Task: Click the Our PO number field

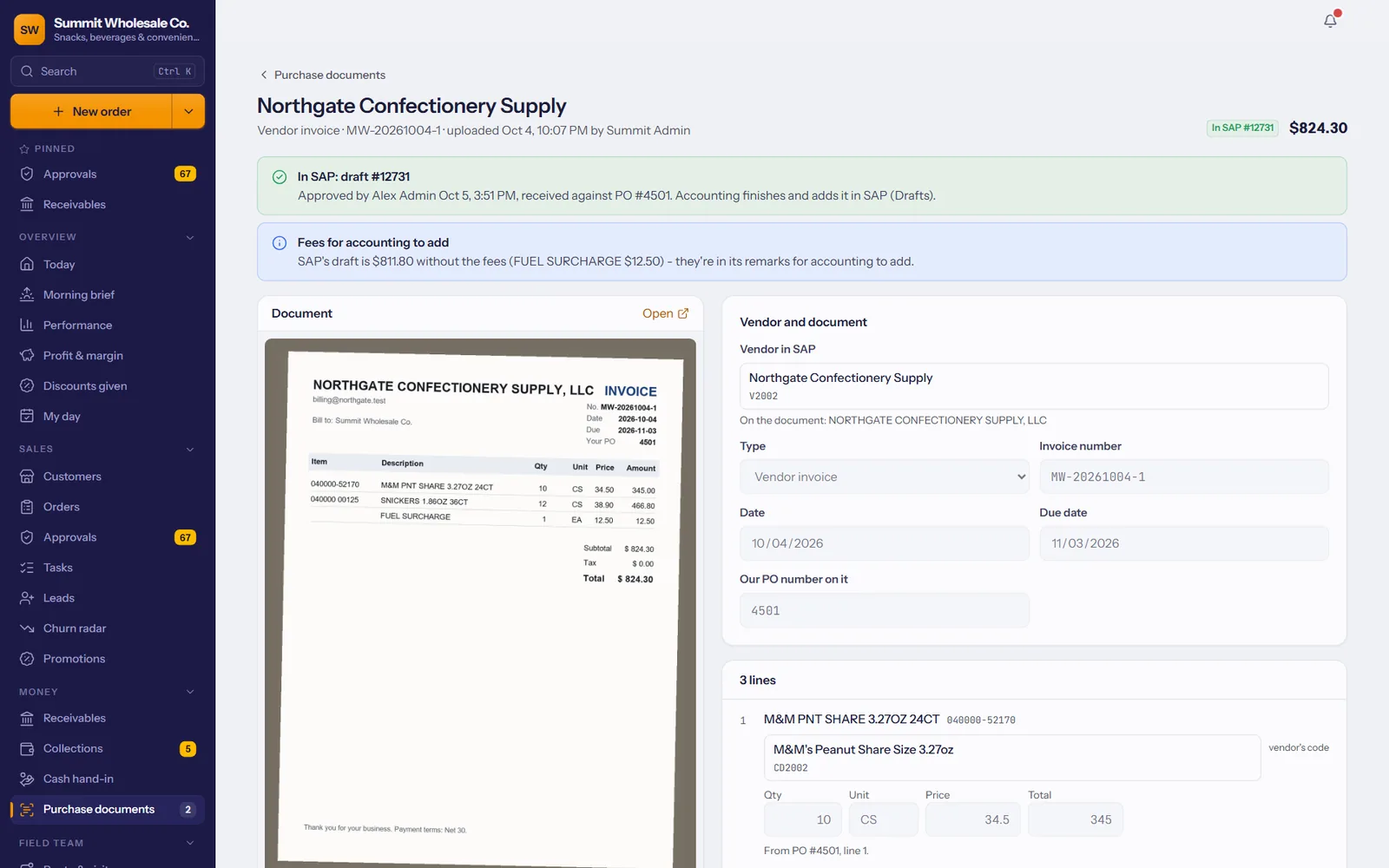Action: click(x=885, y=610)
